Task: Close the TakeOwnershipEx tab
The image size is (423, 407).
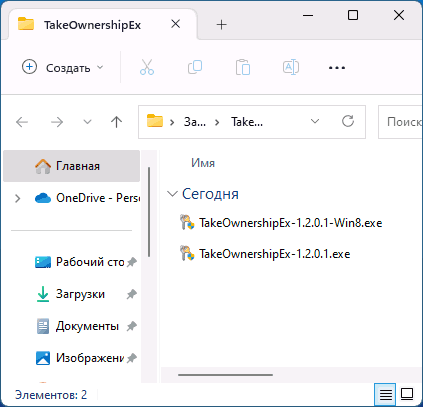Action: [175, 24]
